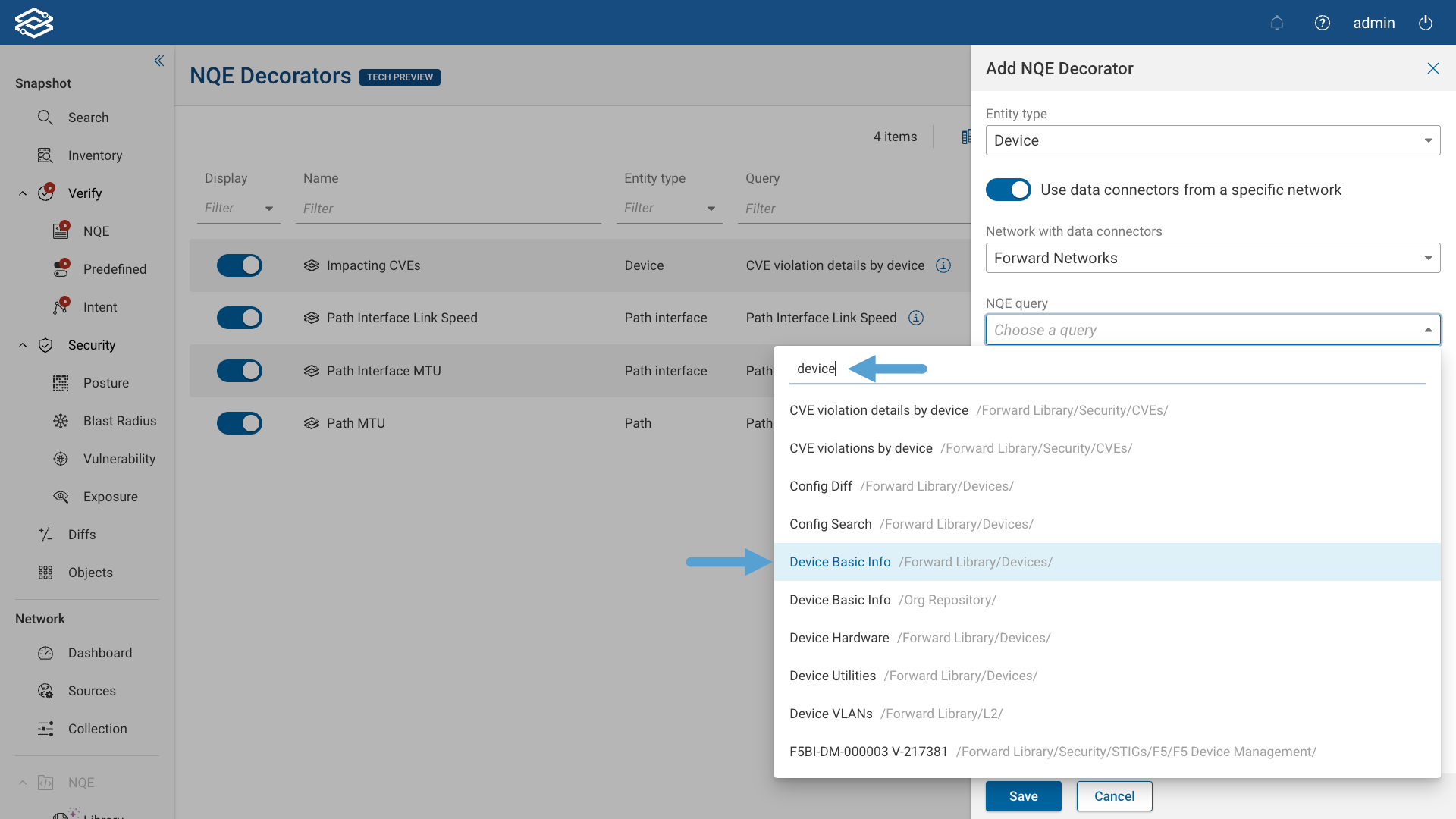The height and width of the screenshot is (819, 1456).
Task: Open the Entity type Device dropdown
Action: pos(1212,140)
